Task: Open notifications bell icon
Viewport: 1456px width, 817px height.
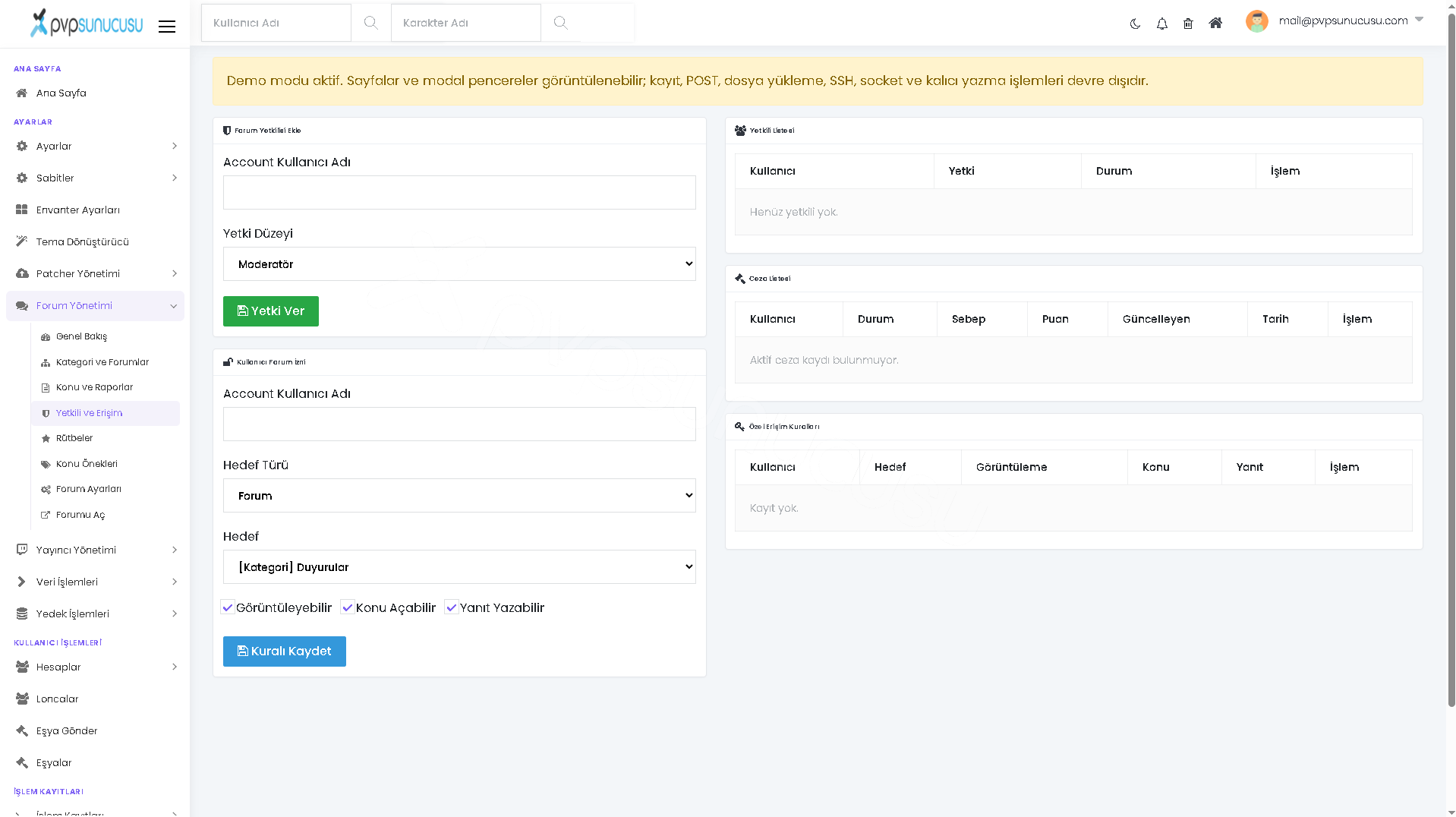Action: (x=1161, y=24)
